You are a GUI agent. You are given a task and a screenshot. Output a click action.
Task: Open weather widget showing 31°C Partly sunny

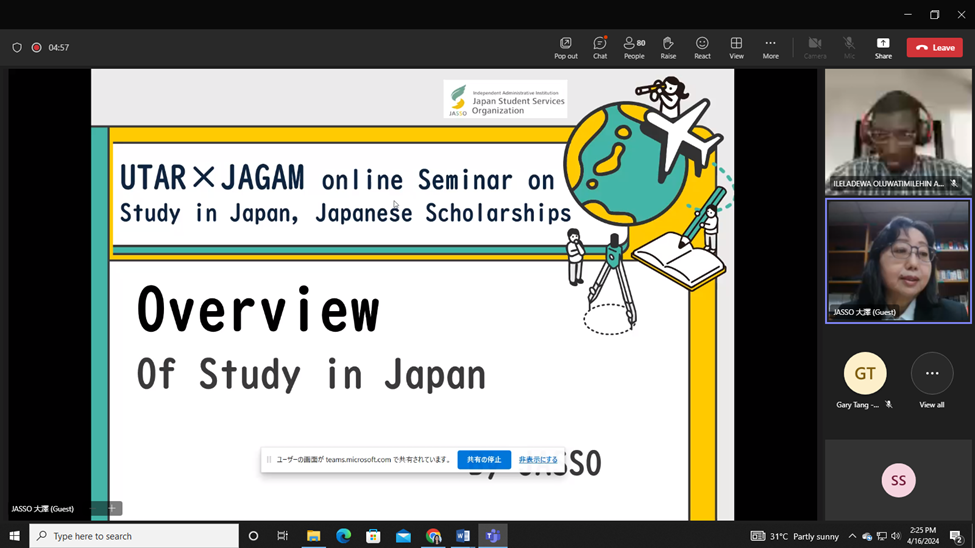tap(795, 536)
